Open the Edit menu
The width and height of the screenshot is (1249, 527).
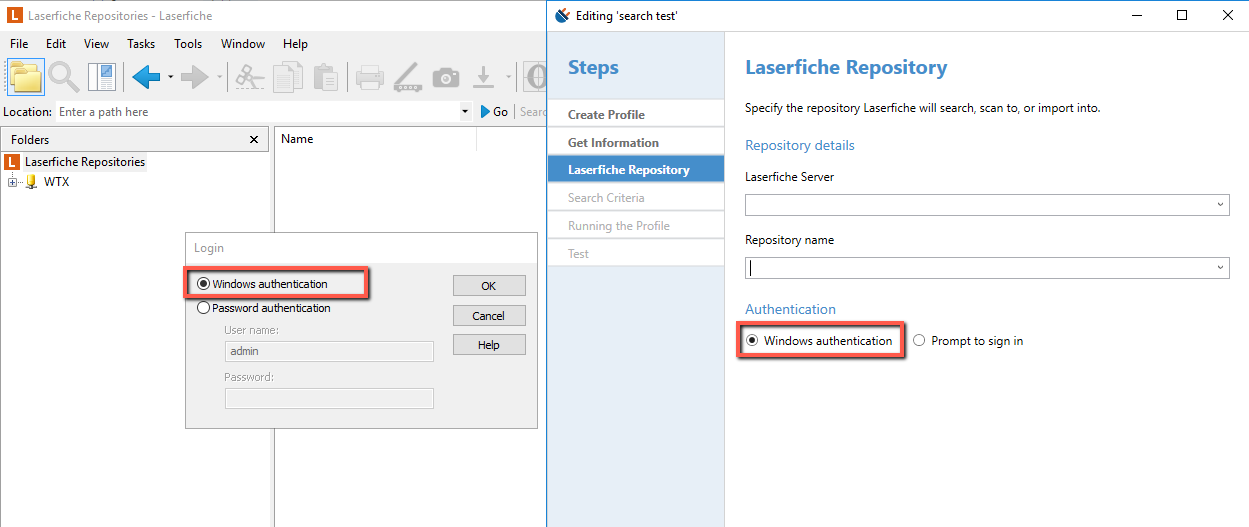tap(56, 44)
